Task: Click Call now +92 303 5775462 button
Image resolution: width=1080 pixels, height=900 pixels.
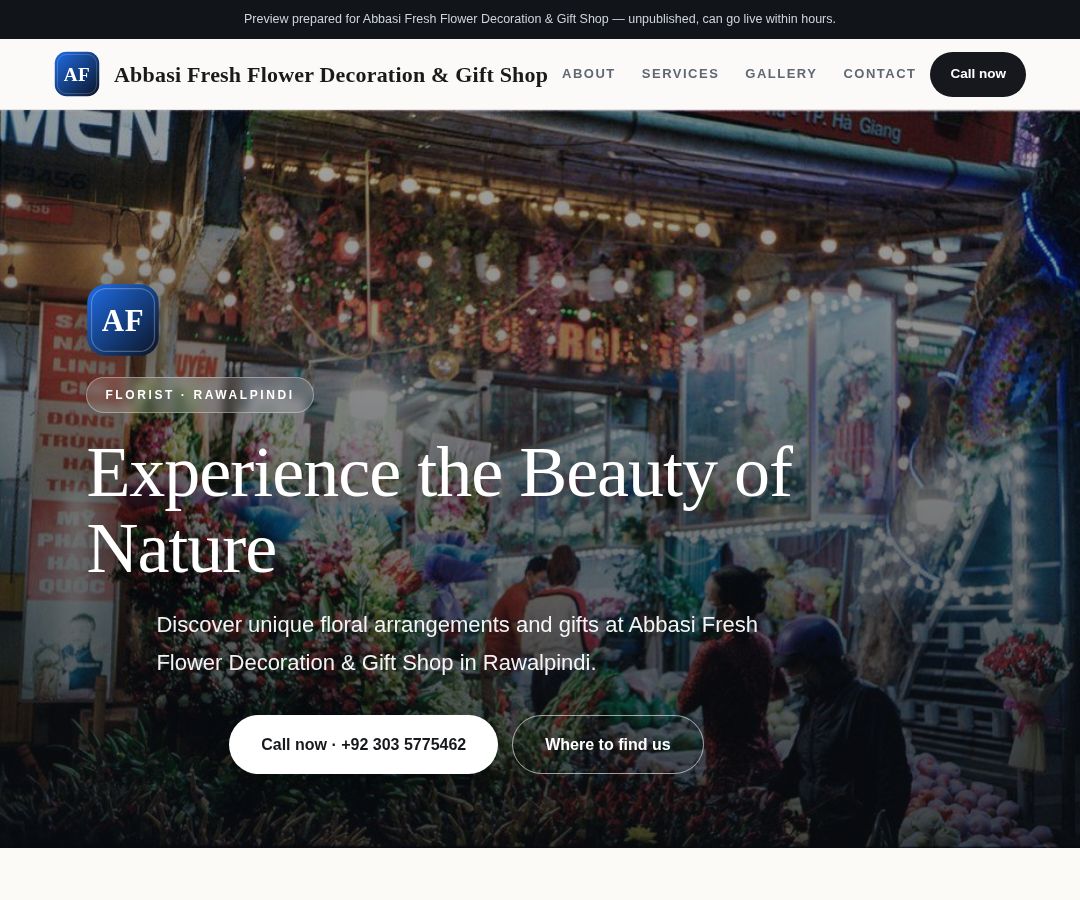Action: tap(363, 744)
